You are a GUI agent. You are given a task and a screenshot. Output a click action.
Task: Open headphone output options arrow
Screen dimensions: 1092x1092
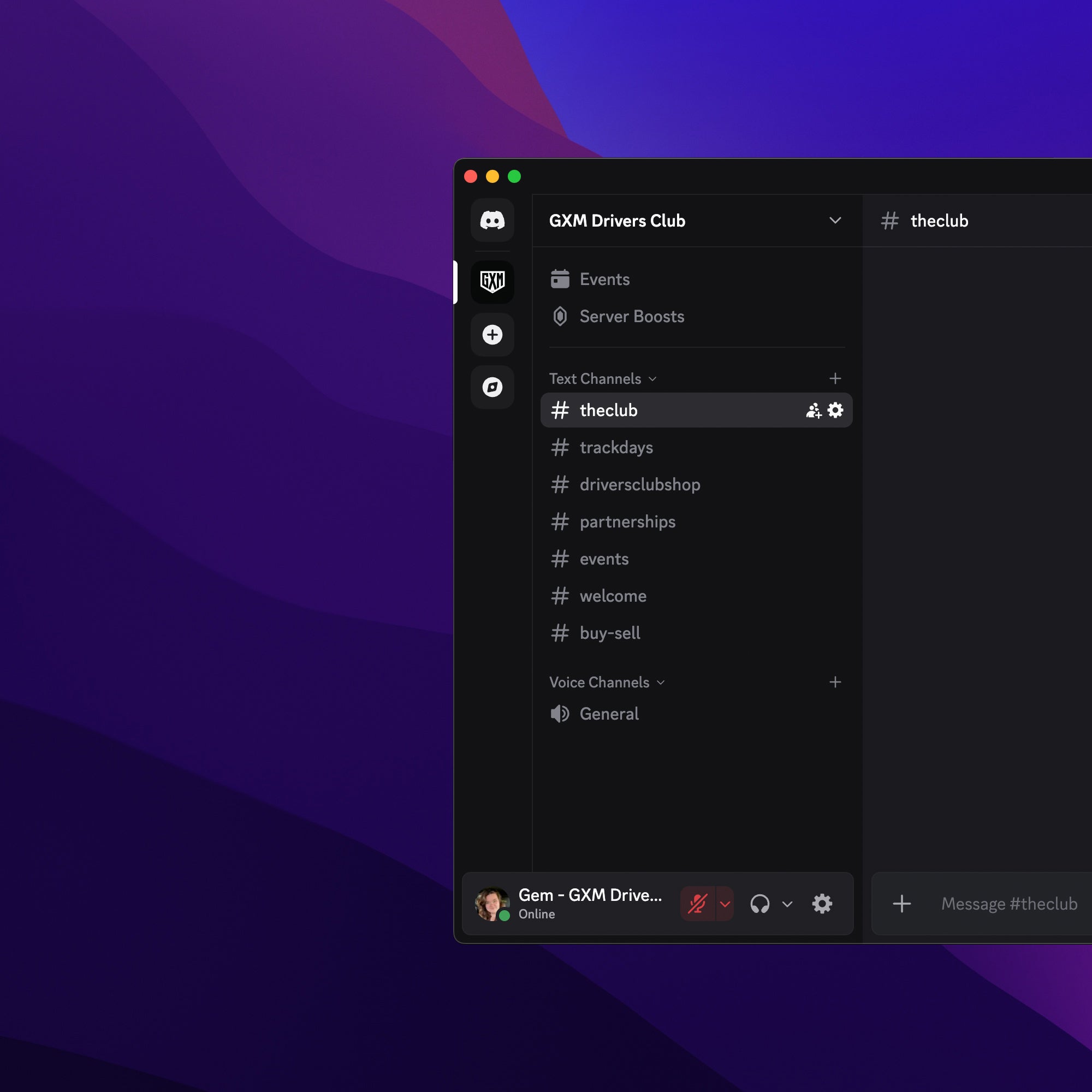tap(787, 903)
